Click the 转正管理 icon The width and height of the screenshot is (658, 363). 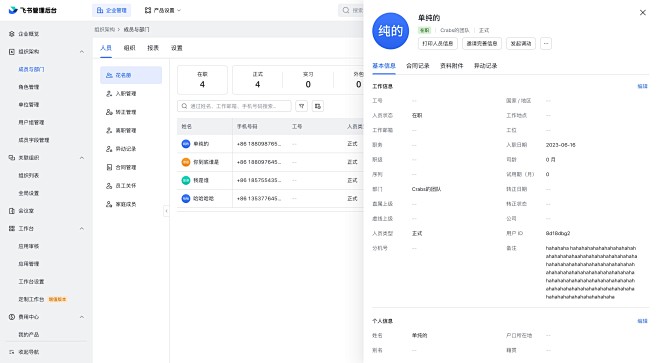[x=109, y=112]
